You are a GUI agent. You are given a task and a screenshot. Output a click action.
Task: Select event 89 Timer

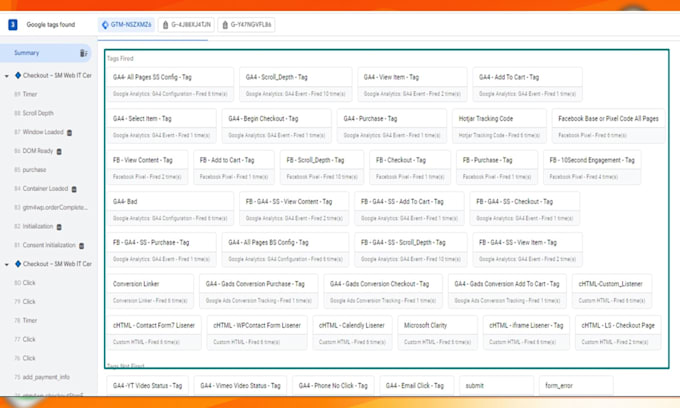pos(26,94)
